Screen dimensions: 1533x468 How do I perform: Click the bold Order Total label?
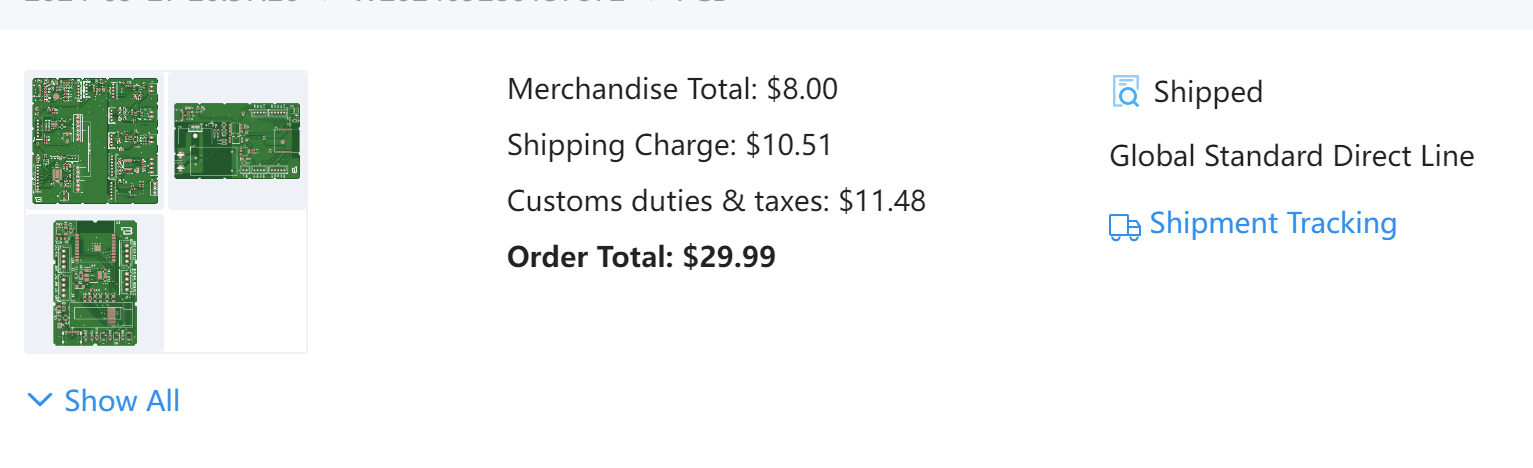click(591, 257)
